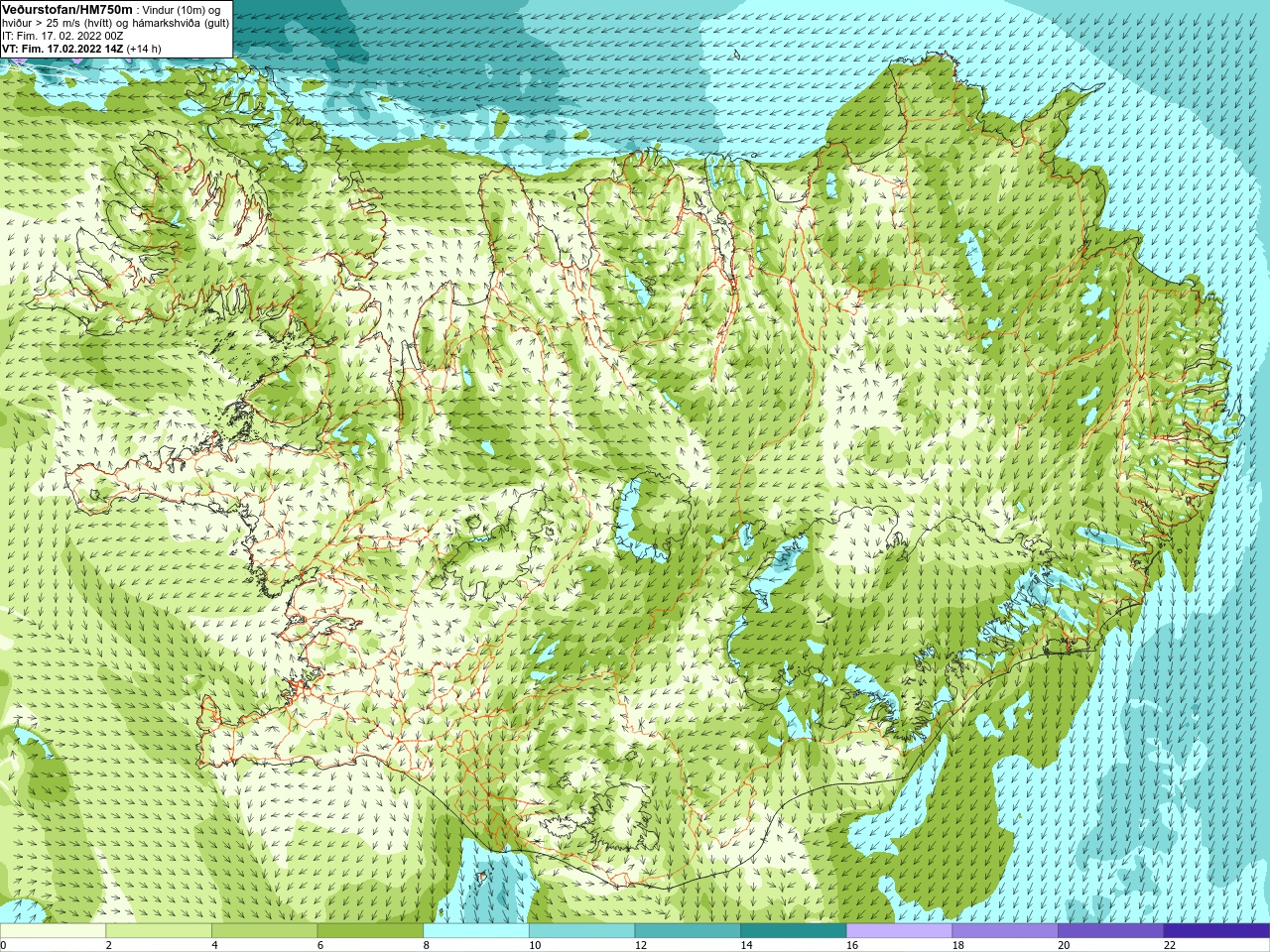Click the '20' scale label
The width and height of the screenshot is (1270, 952).
[1064, 945]
